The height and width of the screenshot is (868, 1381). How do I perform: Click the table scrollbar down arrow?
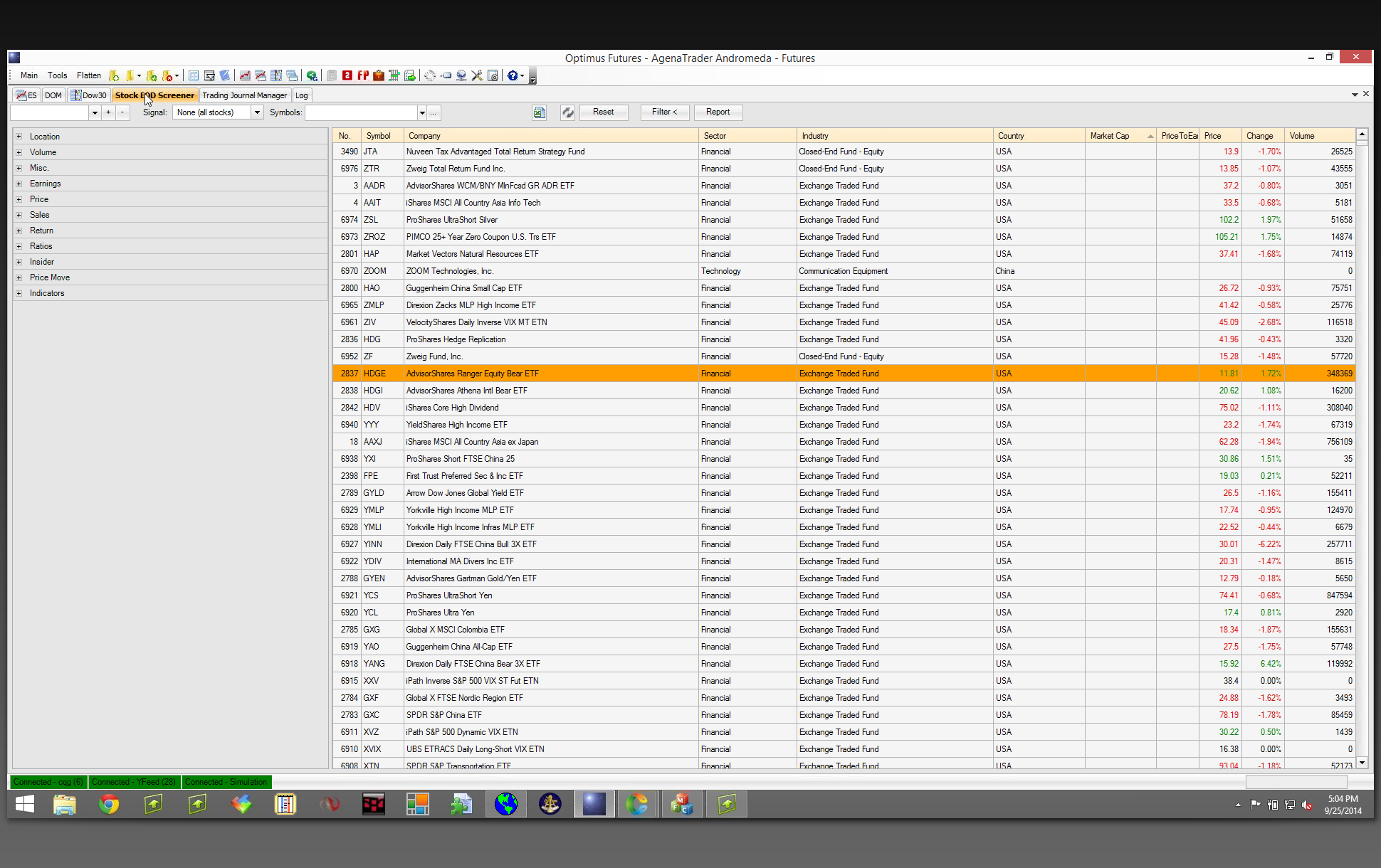(1362, 763)
